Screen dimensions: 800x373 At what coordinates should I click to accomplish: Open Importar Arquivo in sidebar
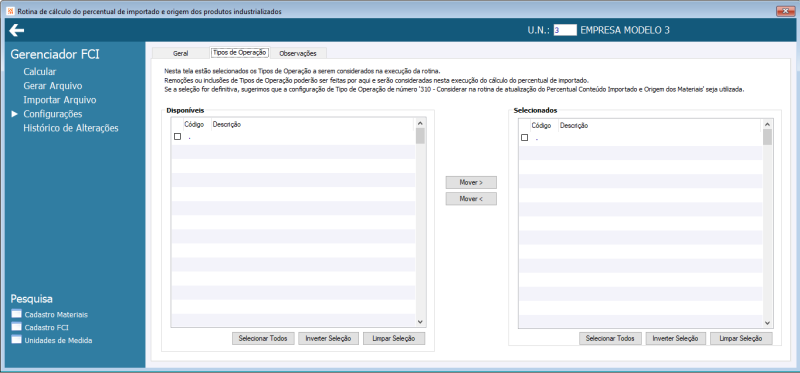(x=60, y=100)
